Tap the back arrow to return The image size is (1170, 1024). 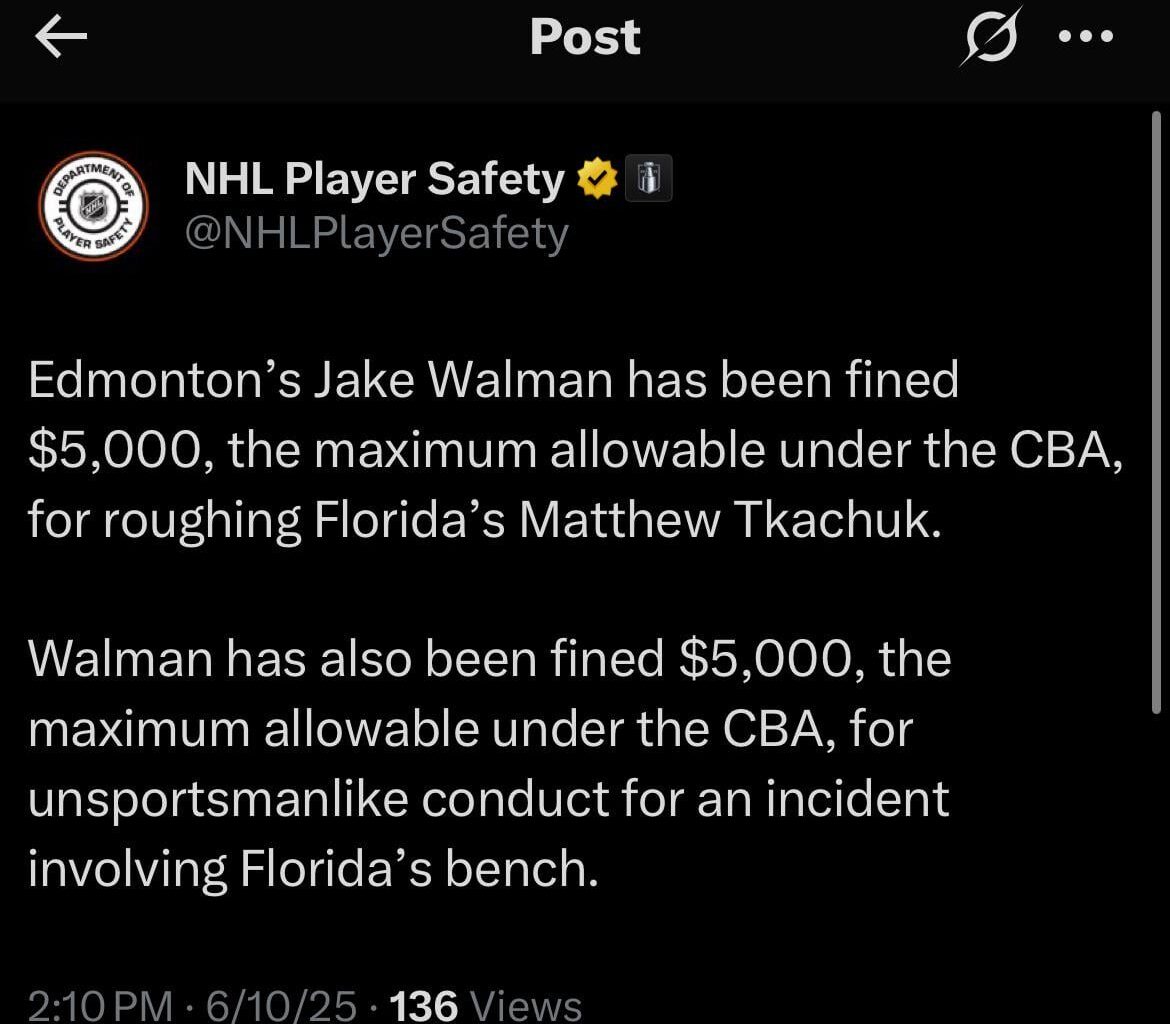click(60, 36)
